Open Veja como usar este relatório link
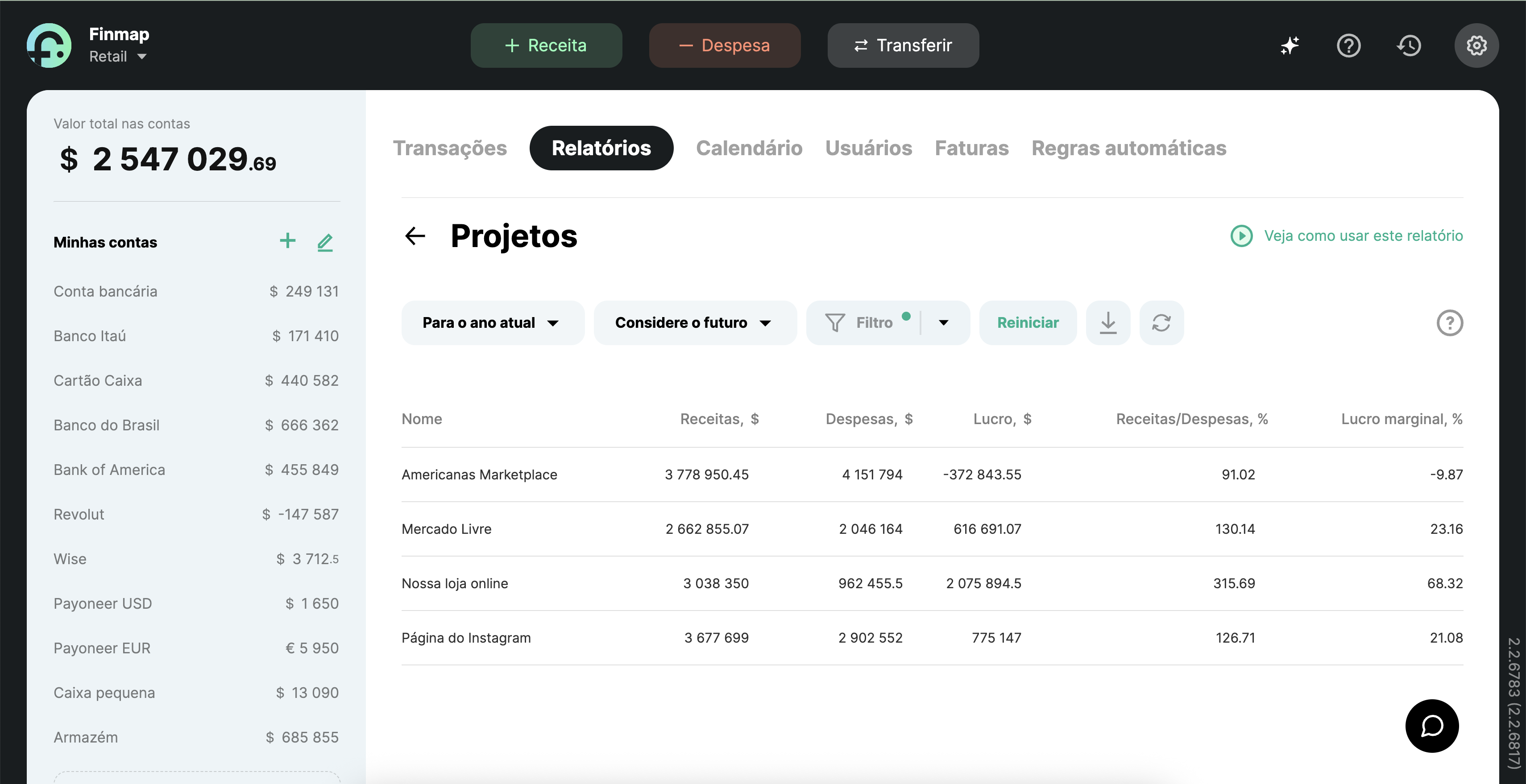The image size is (1526, 784). click(x=1364, y=235)
